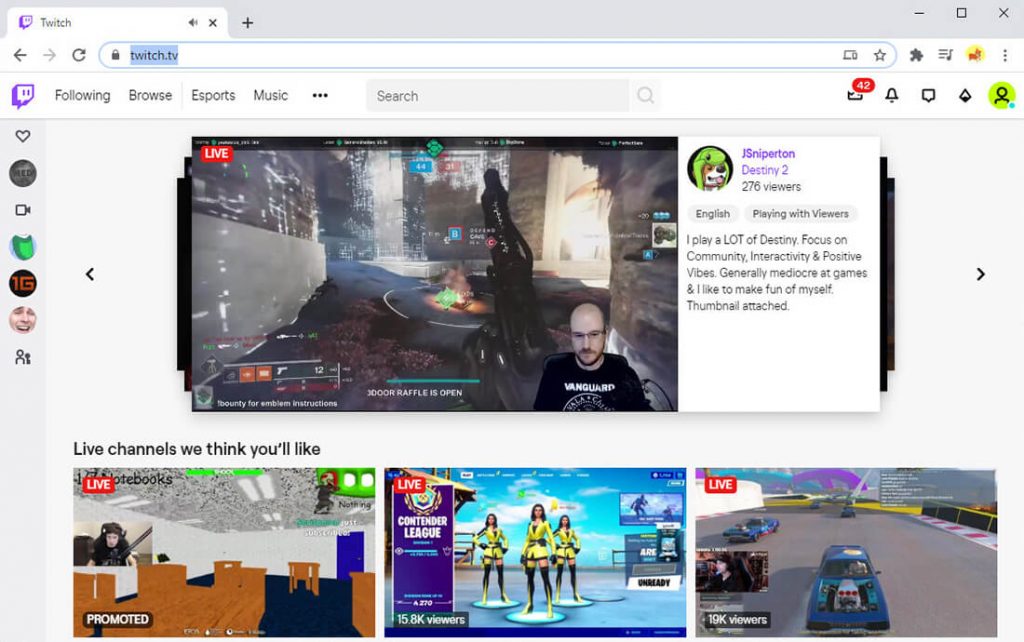Open the Chrome three-dot menu

[1005, 55]
